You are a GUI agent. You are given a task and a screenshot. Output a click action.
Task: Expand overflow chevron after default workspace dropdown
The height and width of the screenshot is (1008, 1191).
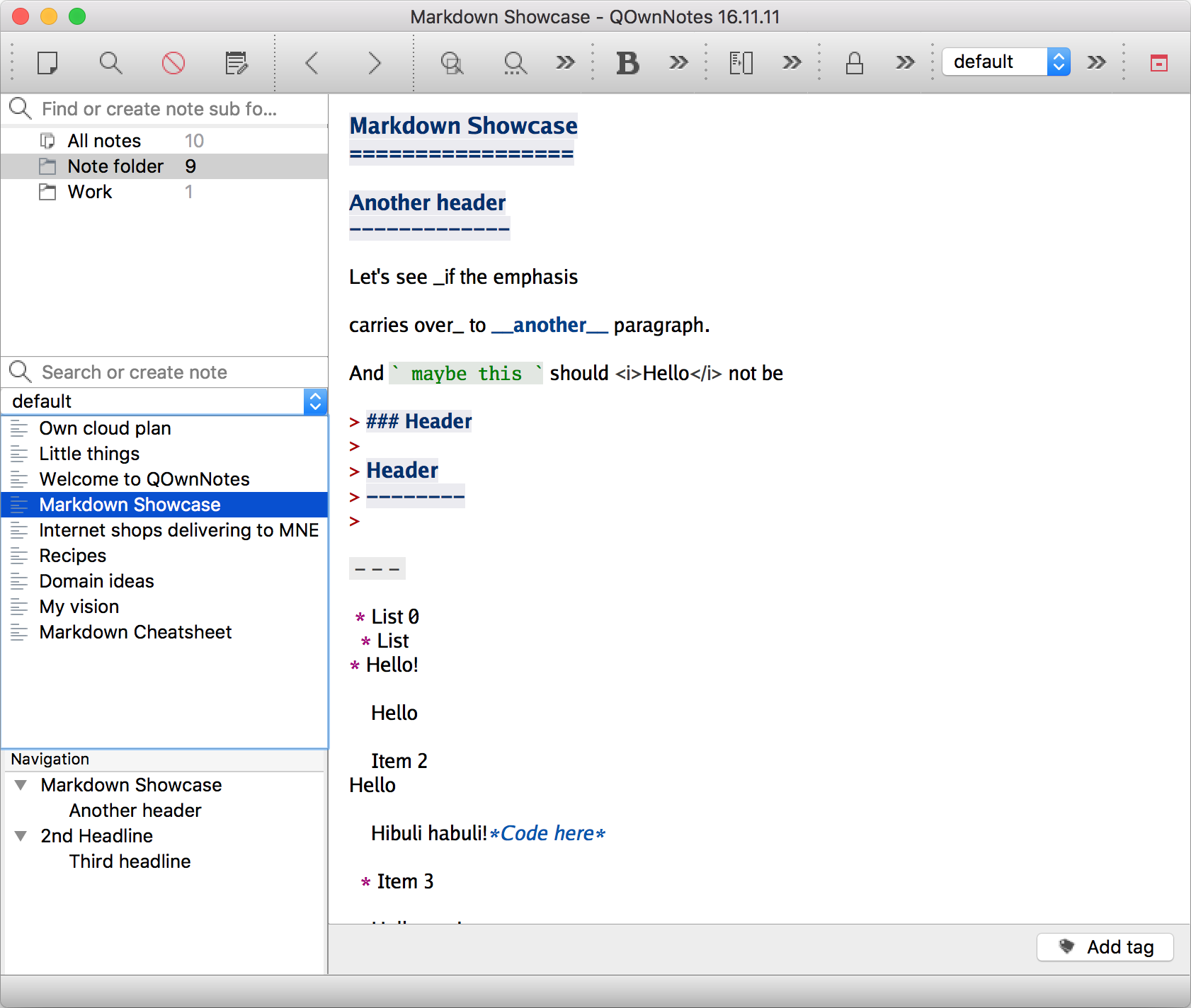(1096, 63)
